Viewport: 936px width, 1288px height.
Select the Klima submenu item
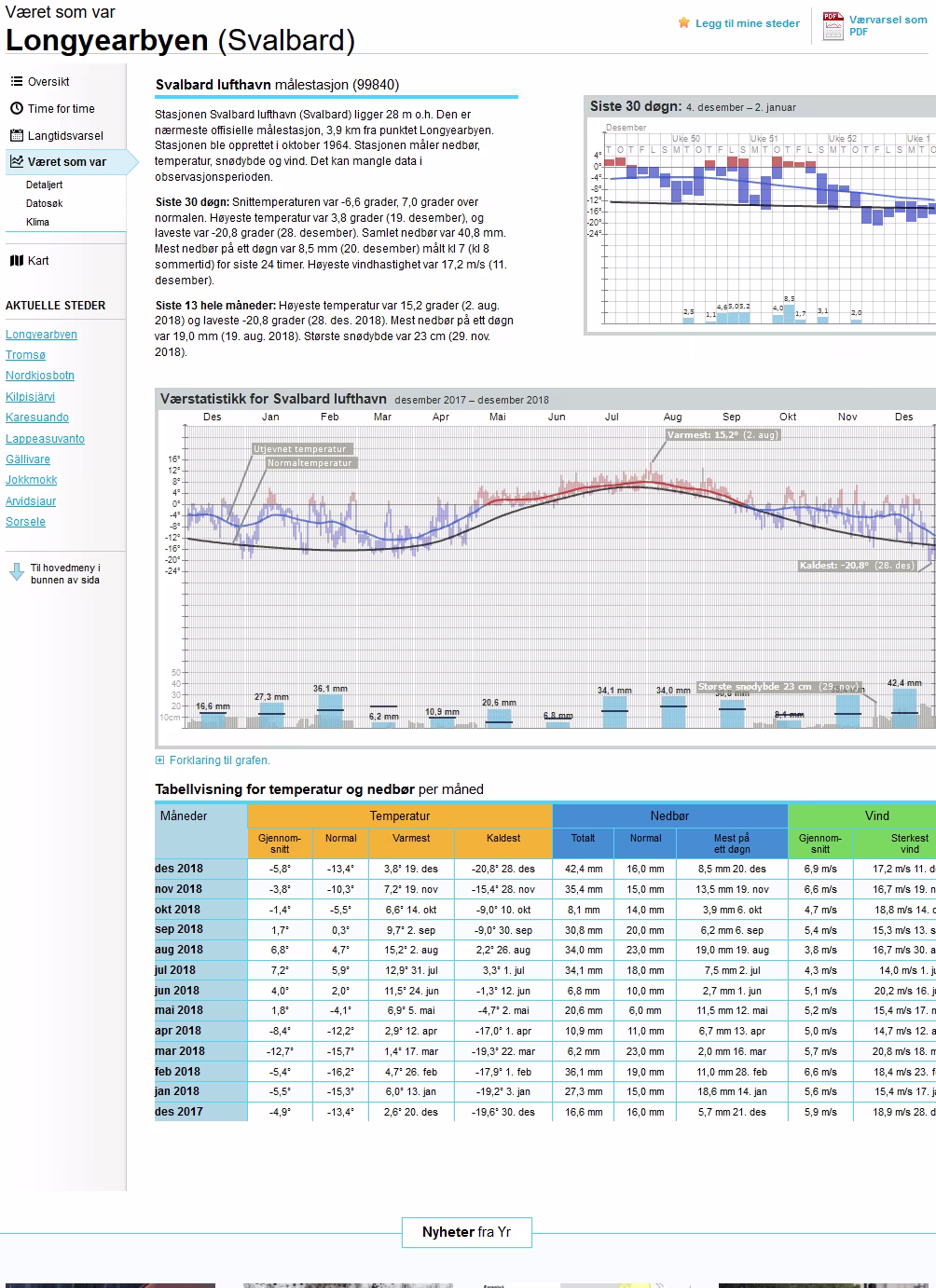click(x=37, y=223)
